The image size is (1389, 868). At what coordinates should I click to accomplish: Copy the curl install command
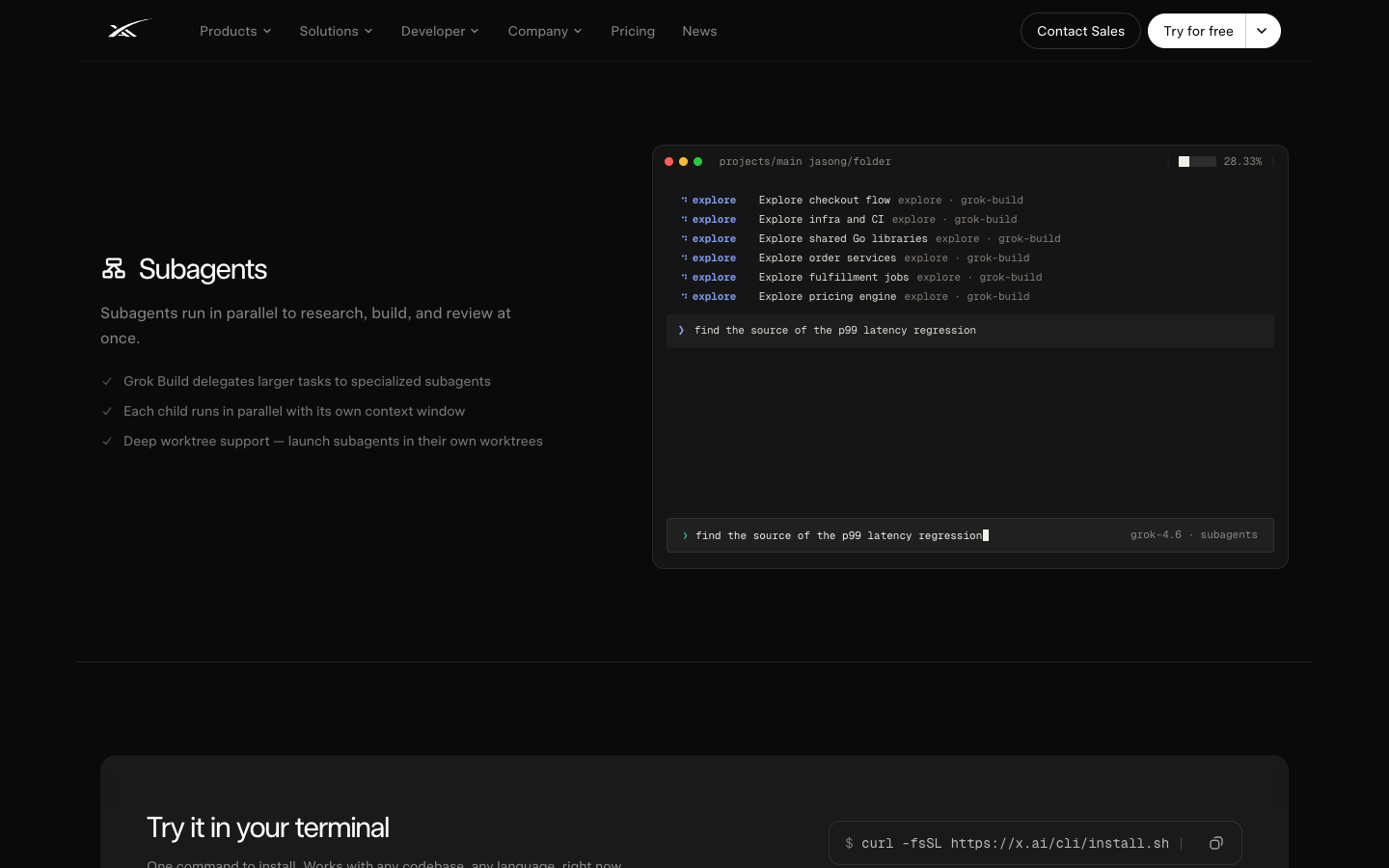point(1216,843)
